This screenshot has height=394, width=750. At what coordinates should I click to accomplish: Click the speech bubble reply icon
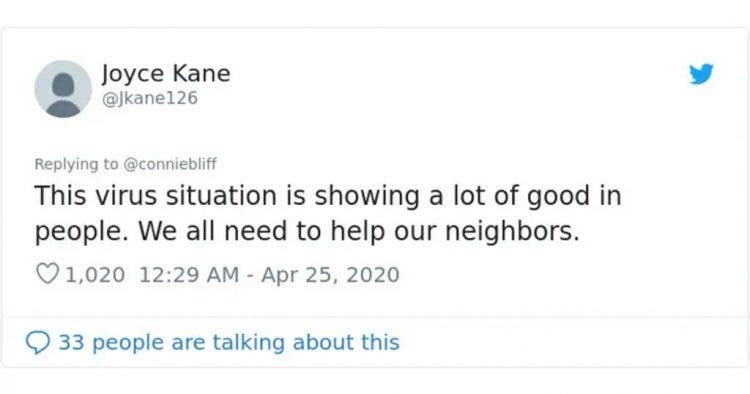pos(38,343)
